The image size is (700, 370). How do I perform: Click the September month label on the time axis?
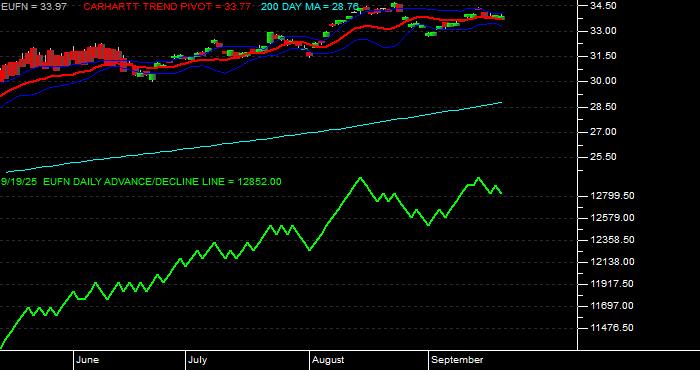click(458, 360)
